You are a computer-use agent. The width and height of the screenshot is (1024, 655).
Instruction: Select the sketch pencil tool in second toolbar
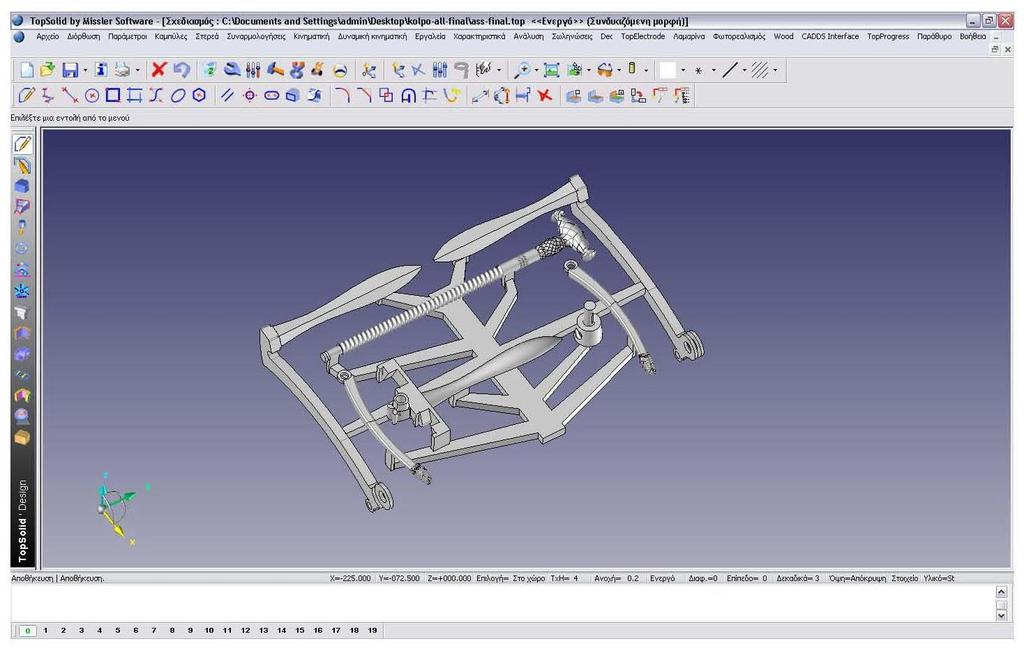26,95
